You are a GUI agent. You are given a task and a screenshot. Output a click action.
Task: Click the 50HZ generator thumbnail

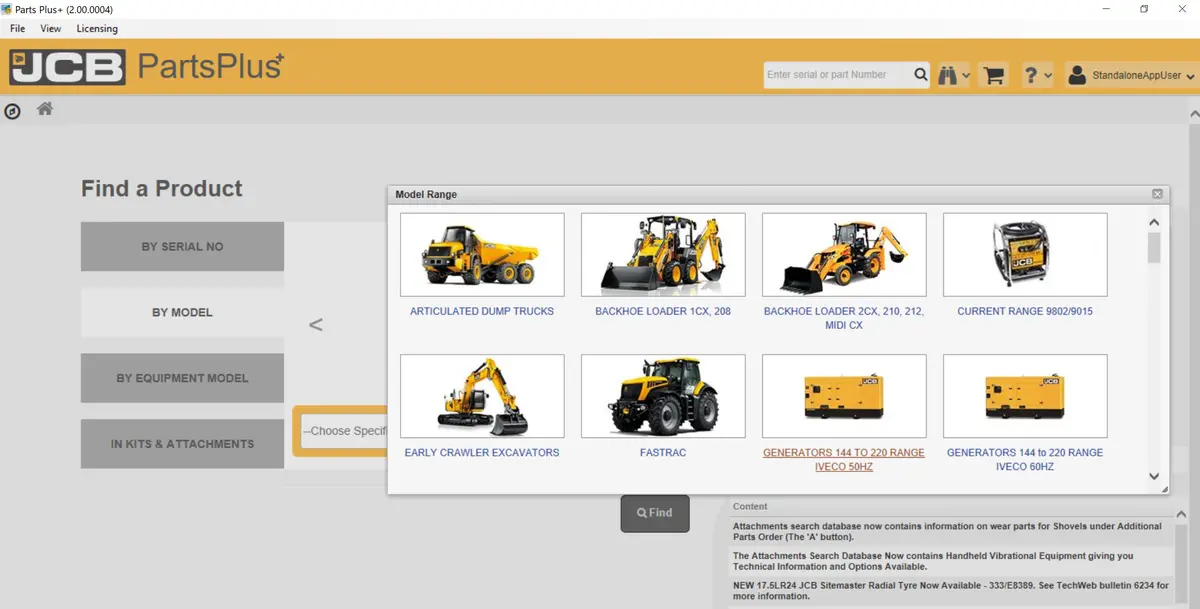844,396
